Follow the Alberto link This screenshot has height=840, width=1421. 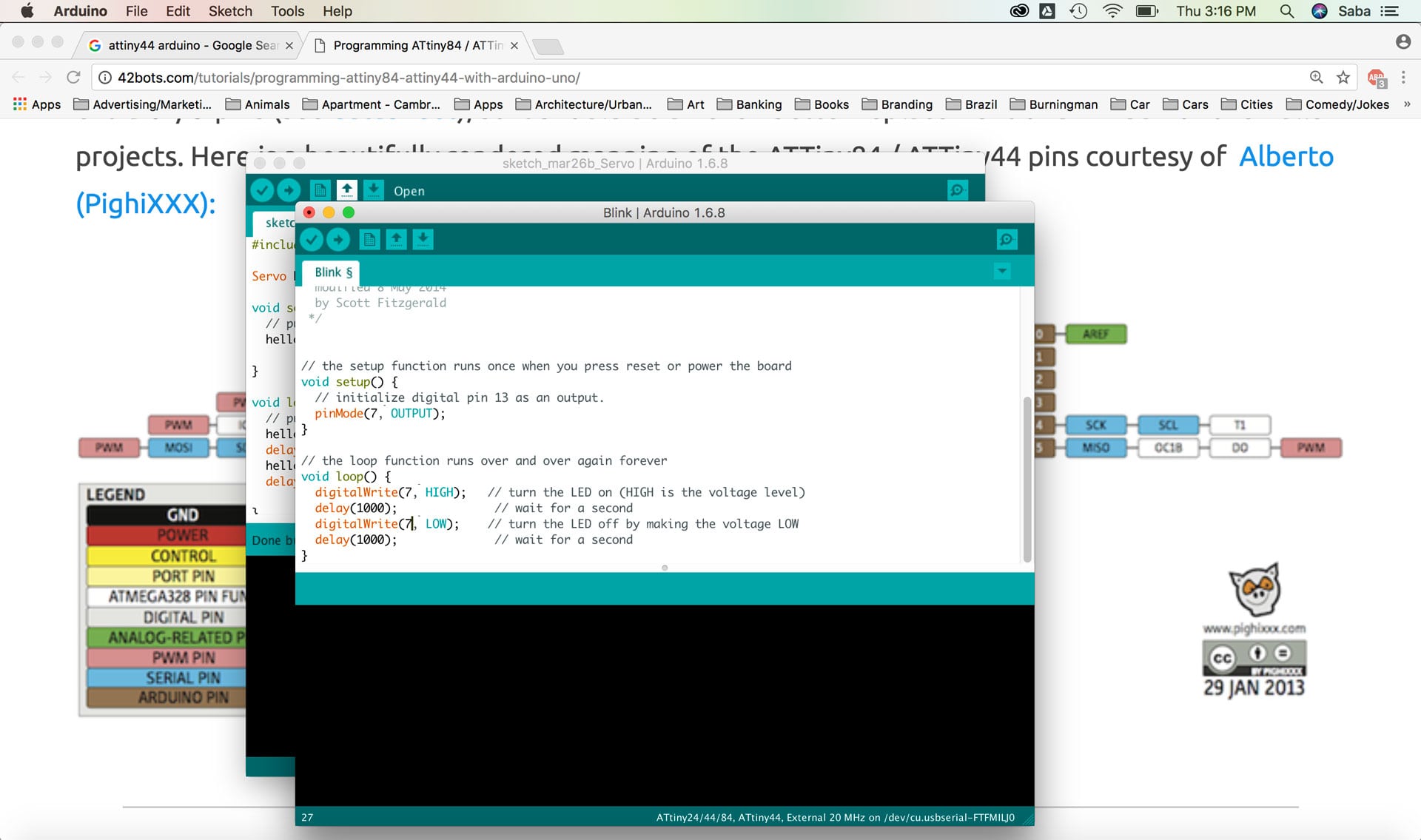point(1286,156)
